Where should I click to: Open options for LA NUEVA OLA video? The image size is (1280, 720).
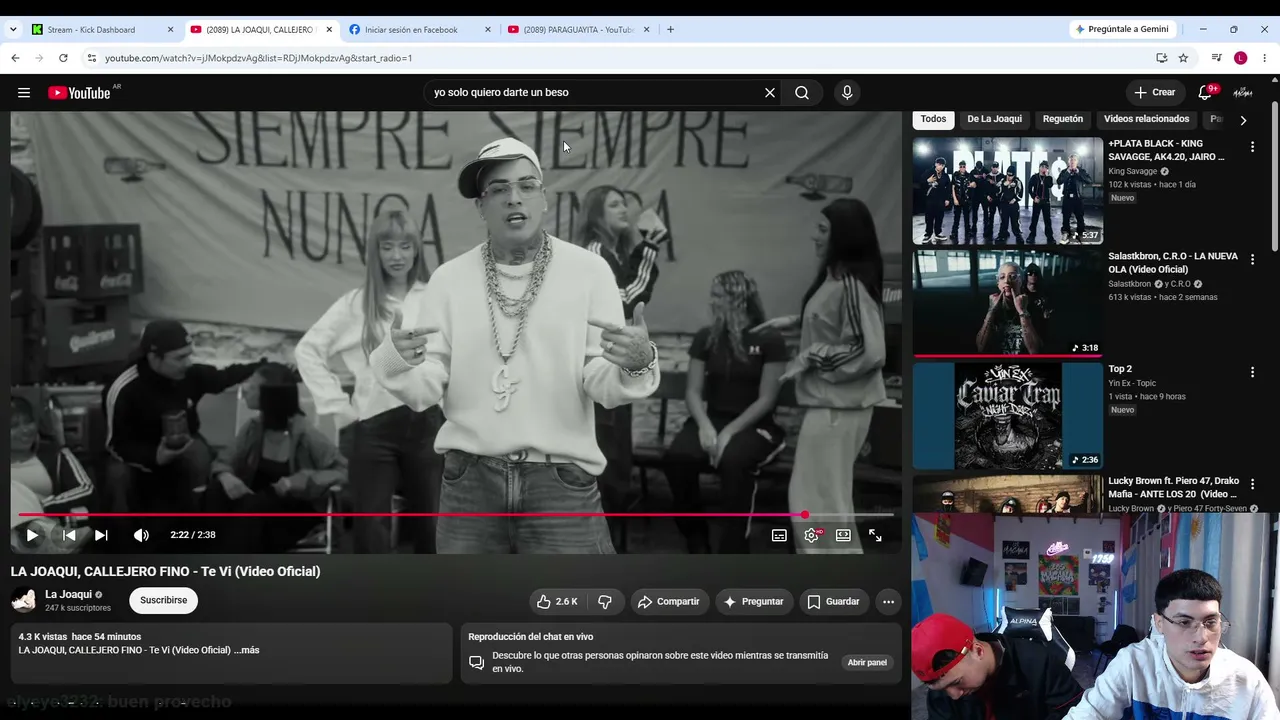point(1252,260)
